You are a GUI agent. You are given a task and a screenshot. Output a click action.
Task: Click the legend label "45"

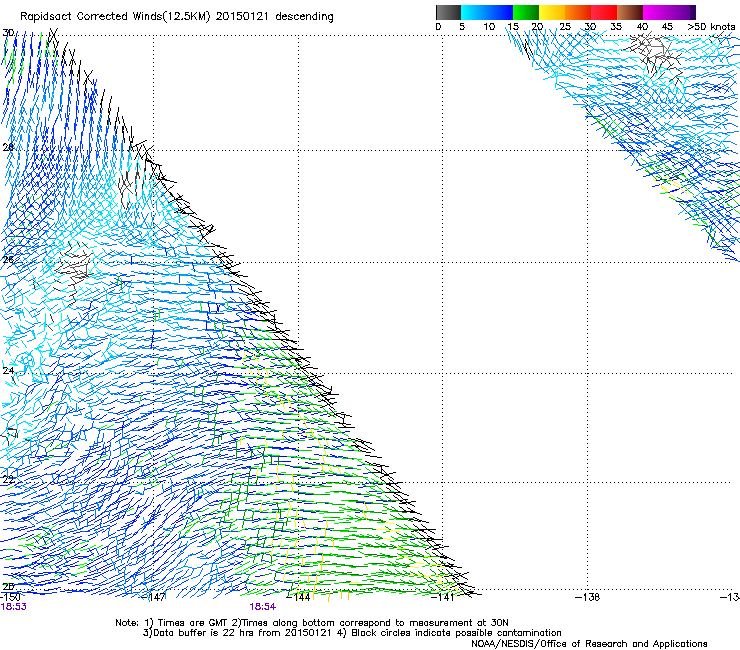667,27
